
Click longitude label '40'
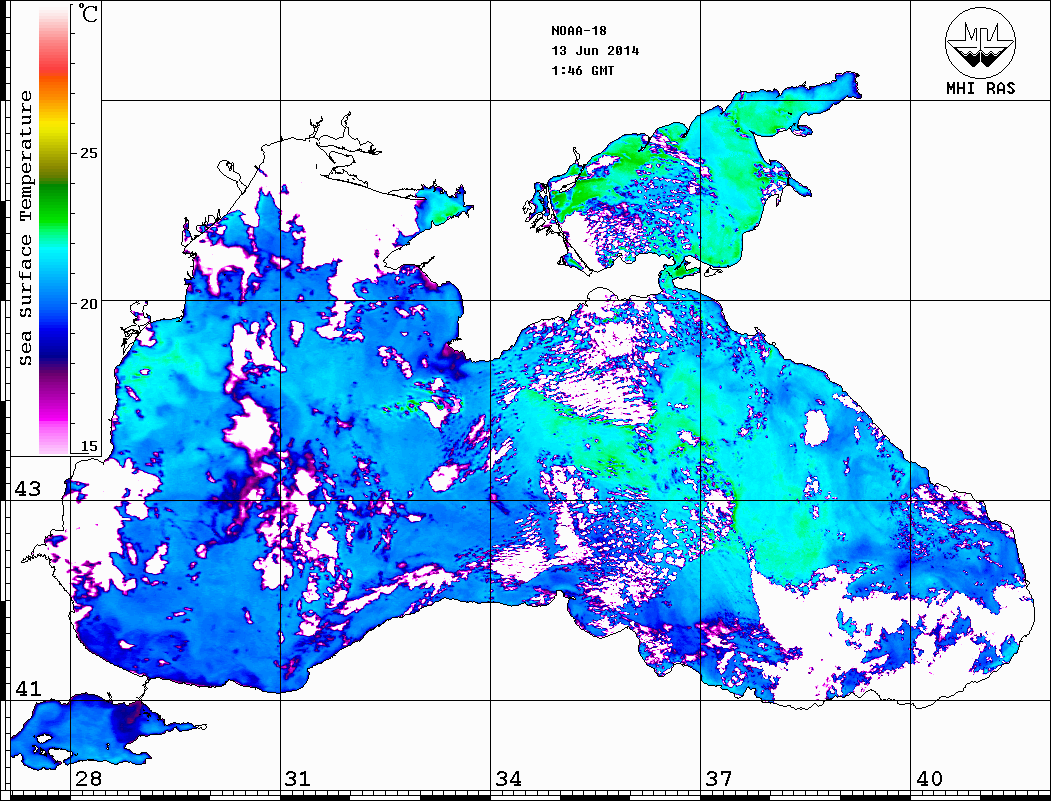[x=929, y=778]
